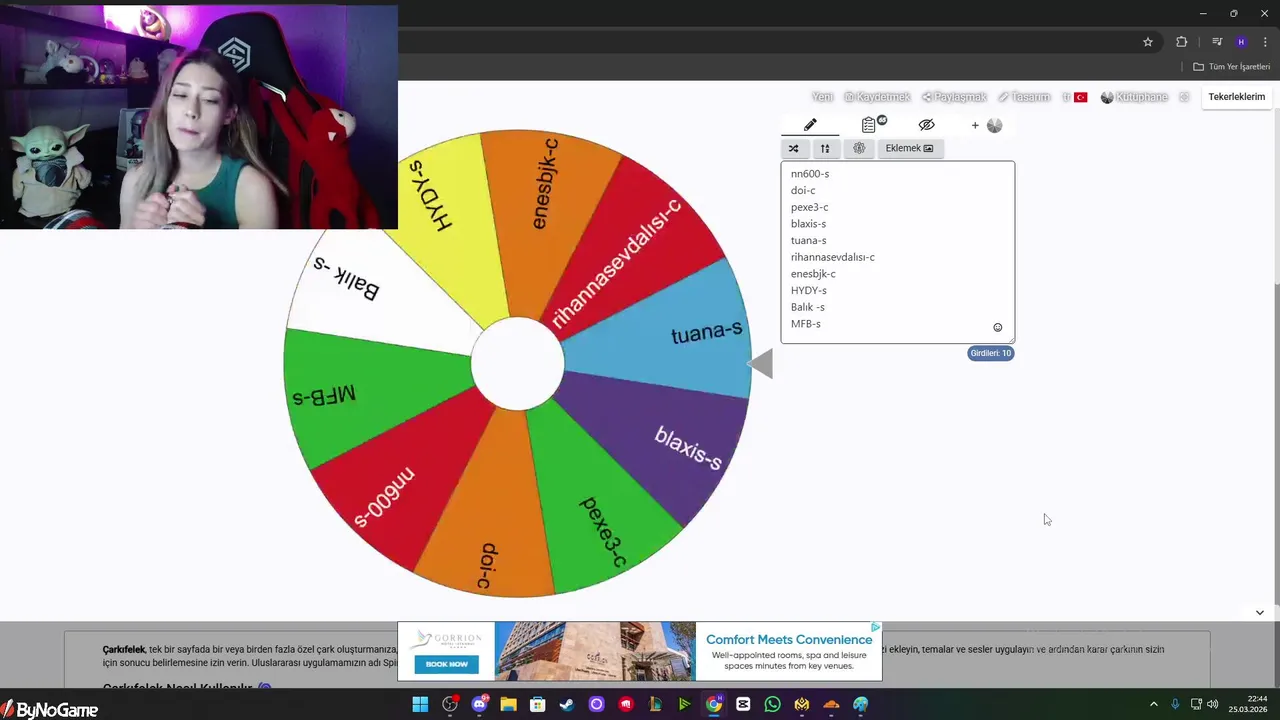Open the browser profile avatar
Image resolution: width=1280 pixels, height=720 pixels.
click(x=1241, y=42)
